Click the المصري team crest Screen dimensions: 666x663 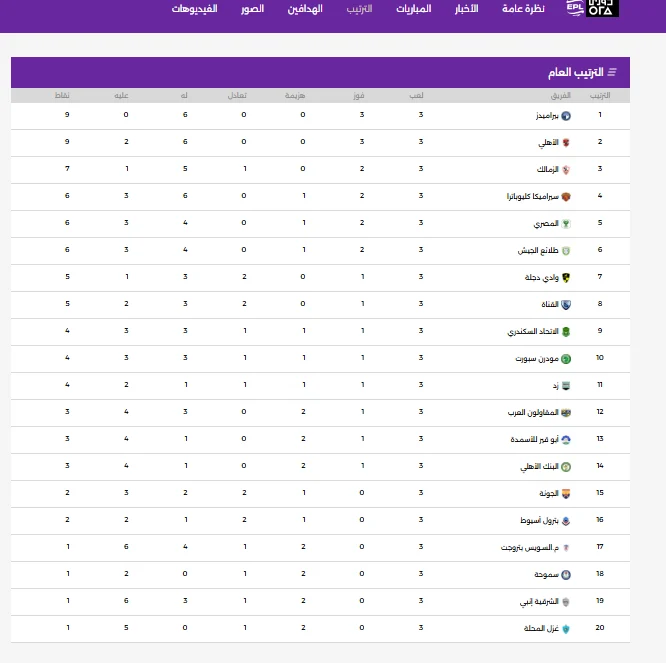[x=566, y=224]
